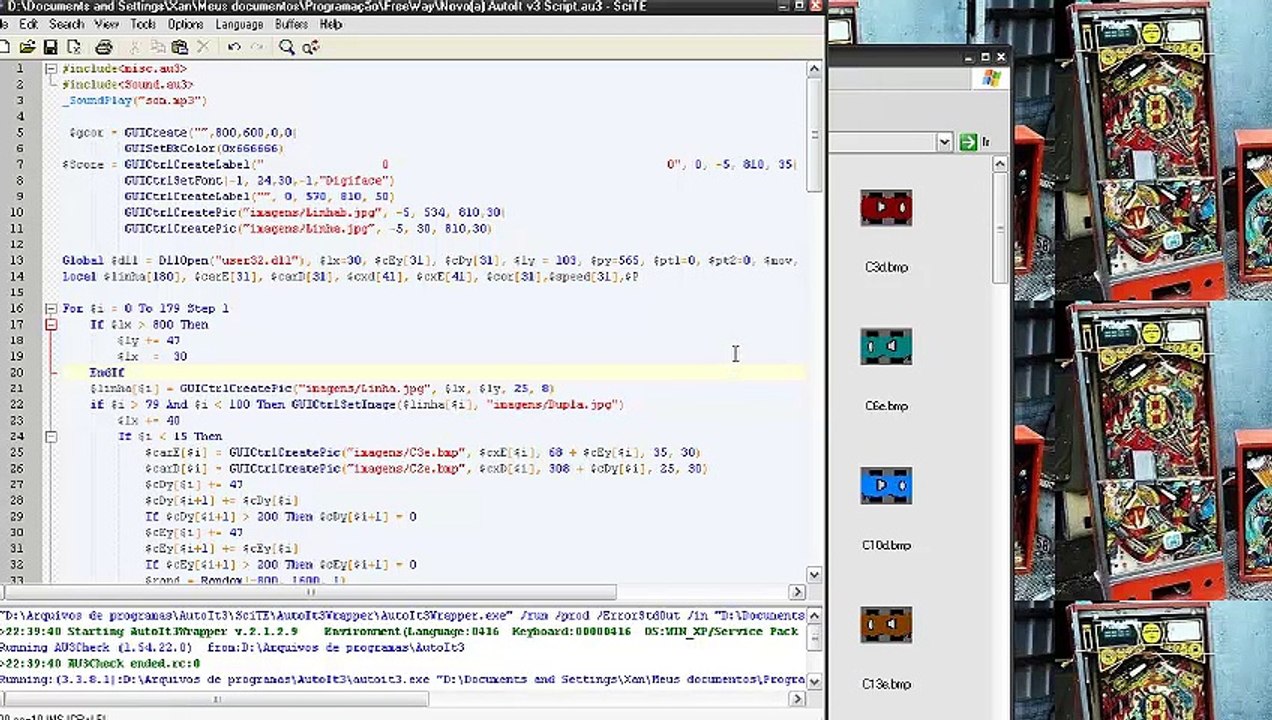Screen dimensions: 1272x720
Task: Open the Help menu
Action: 331,24
